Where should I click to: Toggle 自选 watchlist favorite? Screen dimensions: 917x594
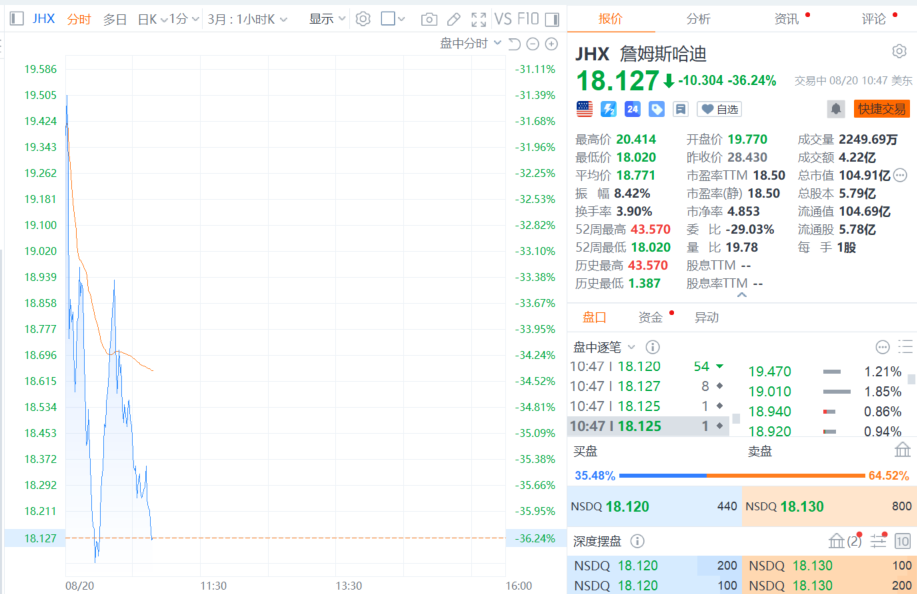720,109
